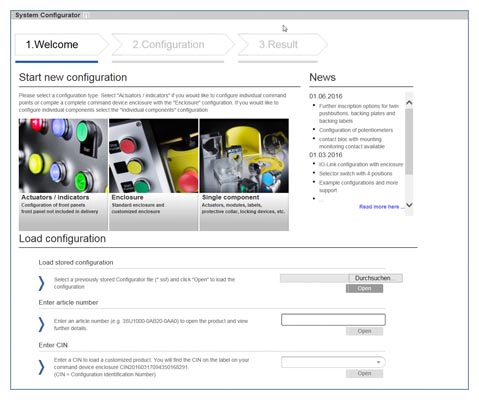This screenshot has height=400, width=479.
Task: Open the Single component configuration tile
Action: [x=244, y=174]
